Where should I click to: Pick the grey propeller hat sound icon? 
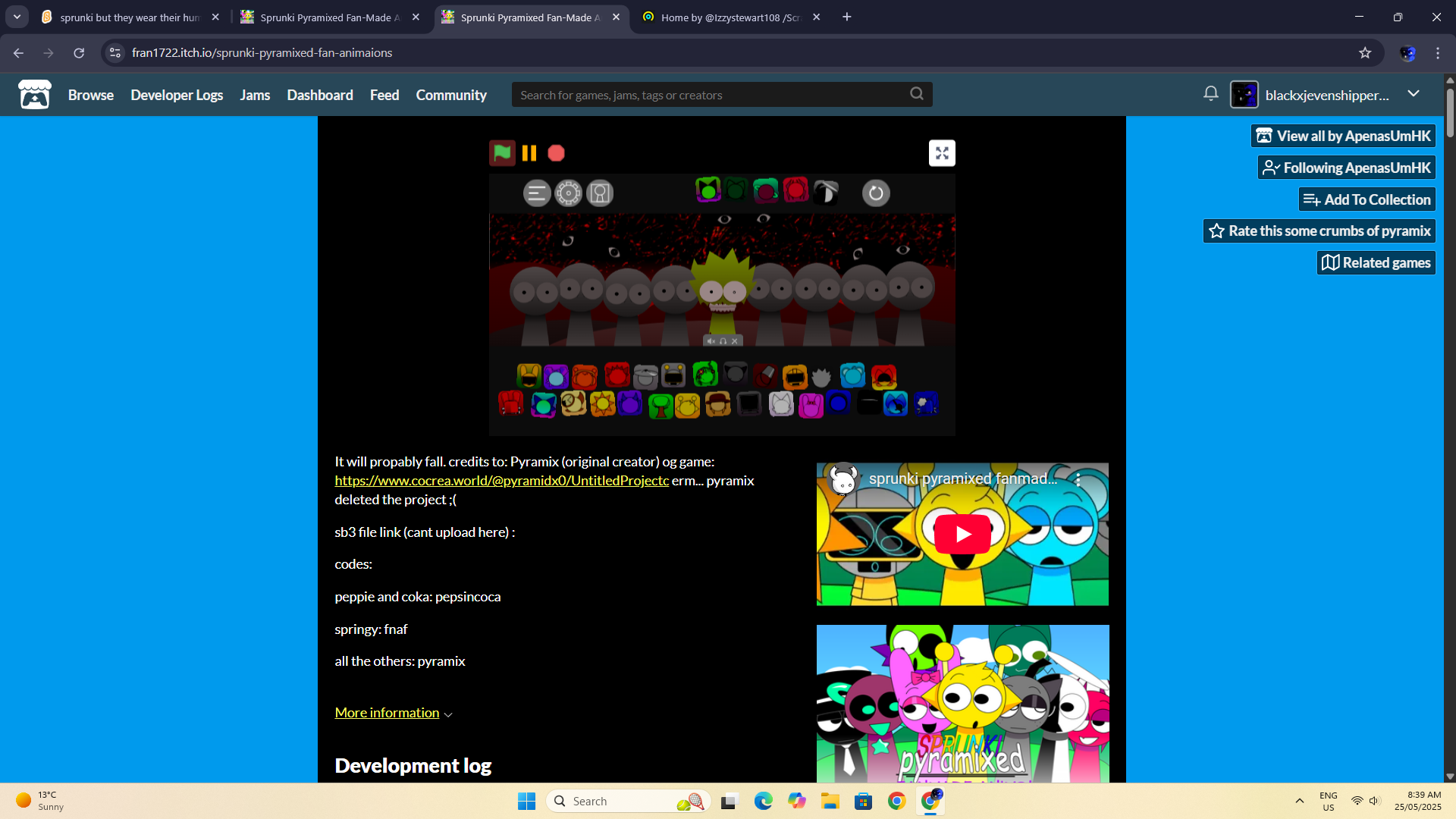coord(645,375)
